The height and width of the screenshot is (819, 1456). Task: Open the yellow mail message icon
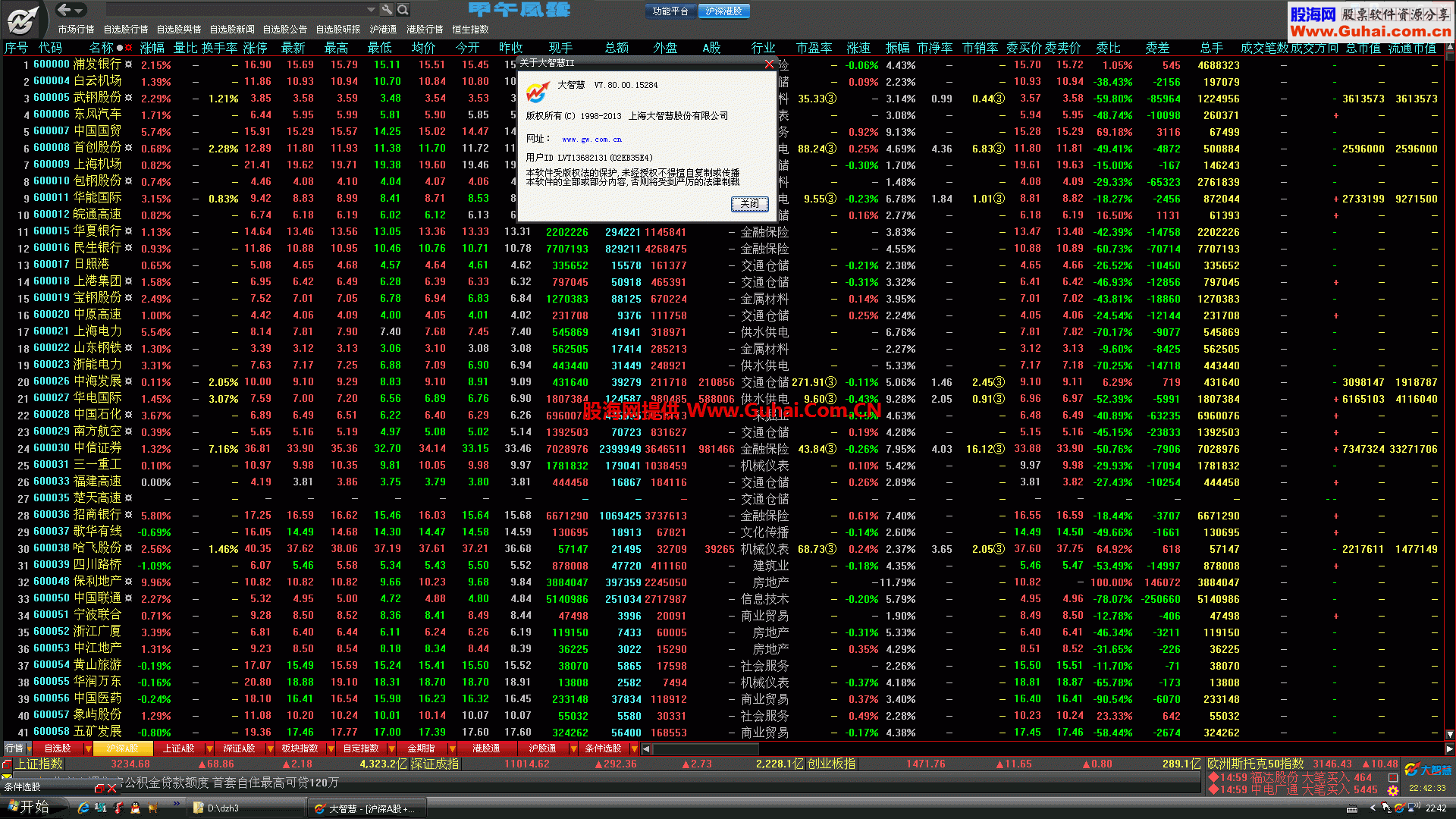tap(7, 777)
